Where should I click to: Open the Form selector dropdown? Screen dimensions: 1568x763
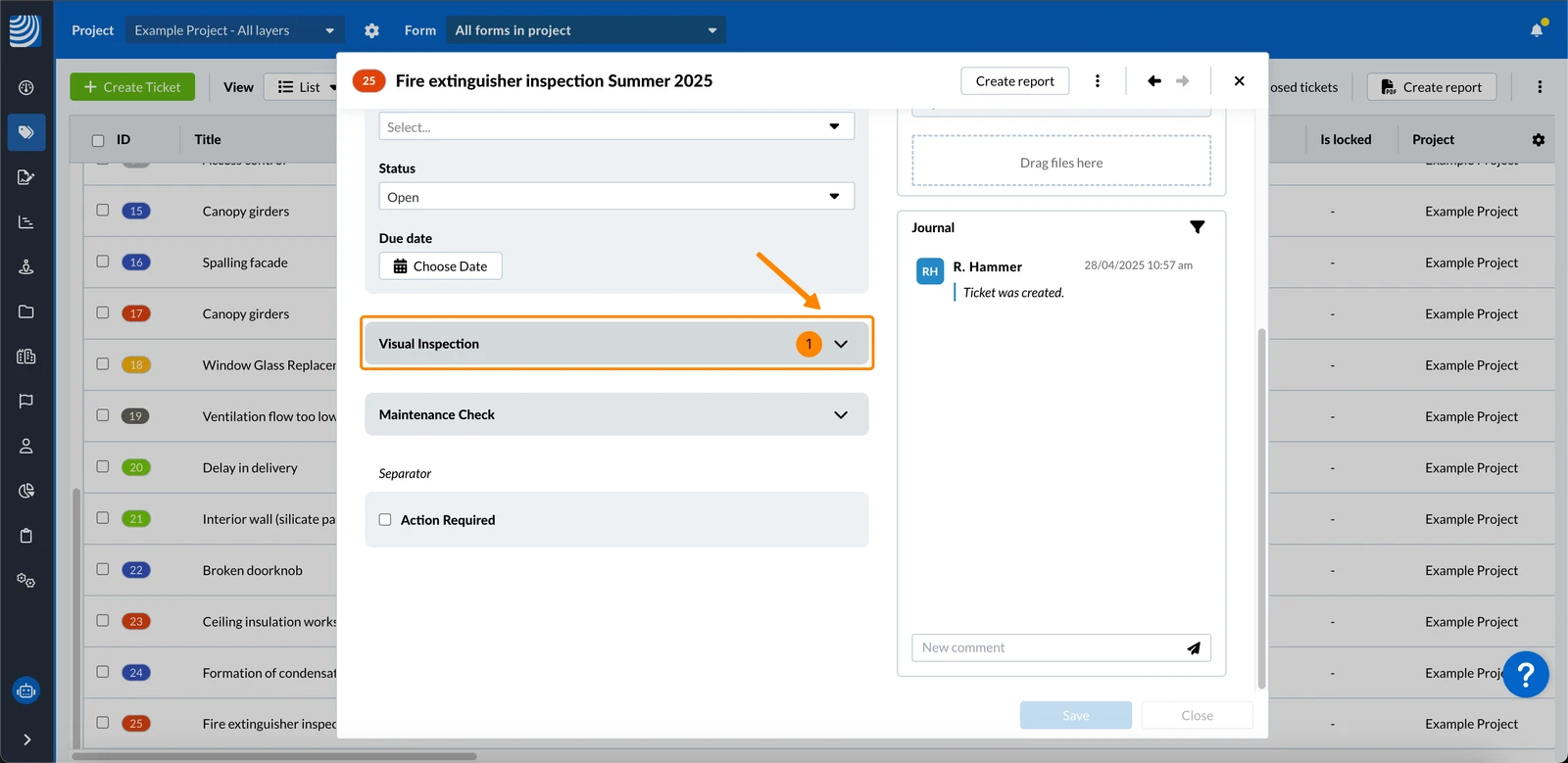586,30
